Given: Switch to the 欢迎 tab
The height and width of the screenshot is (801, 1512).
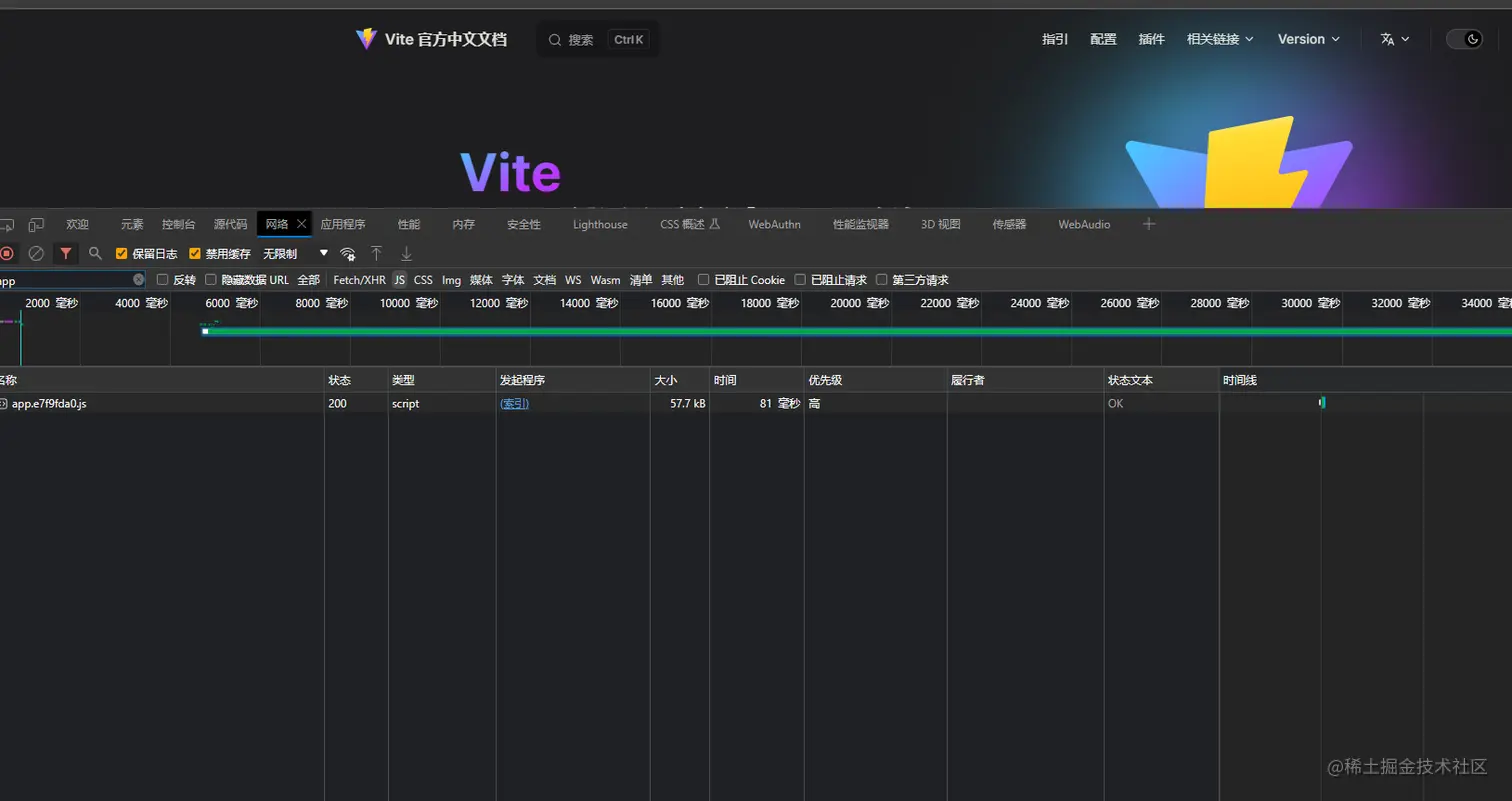Looking at the screenshot, I should pyautogui.click(x=77, y=224).
